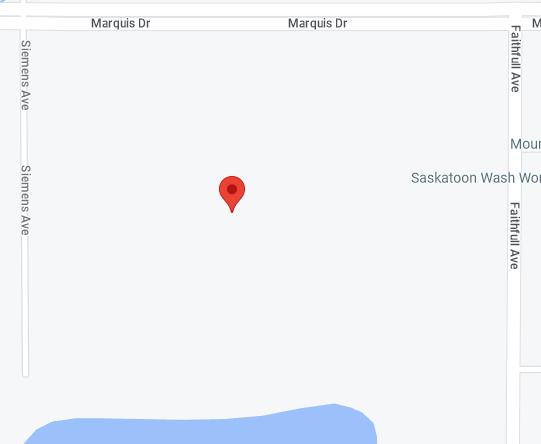
Task: Select the upper Siemens Ave label
Action: (x=26, y=75)
